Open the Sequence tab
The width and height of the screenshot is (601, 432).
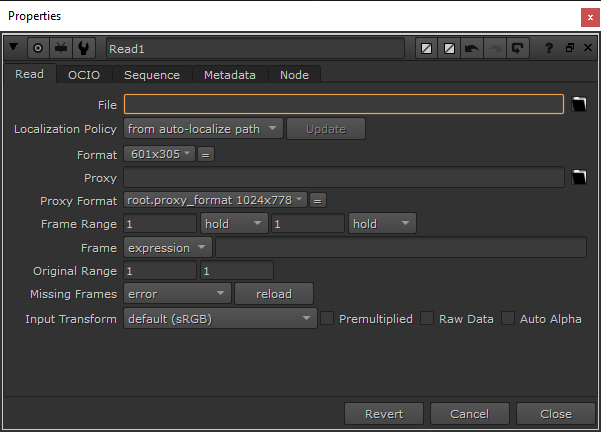[152, 75]
